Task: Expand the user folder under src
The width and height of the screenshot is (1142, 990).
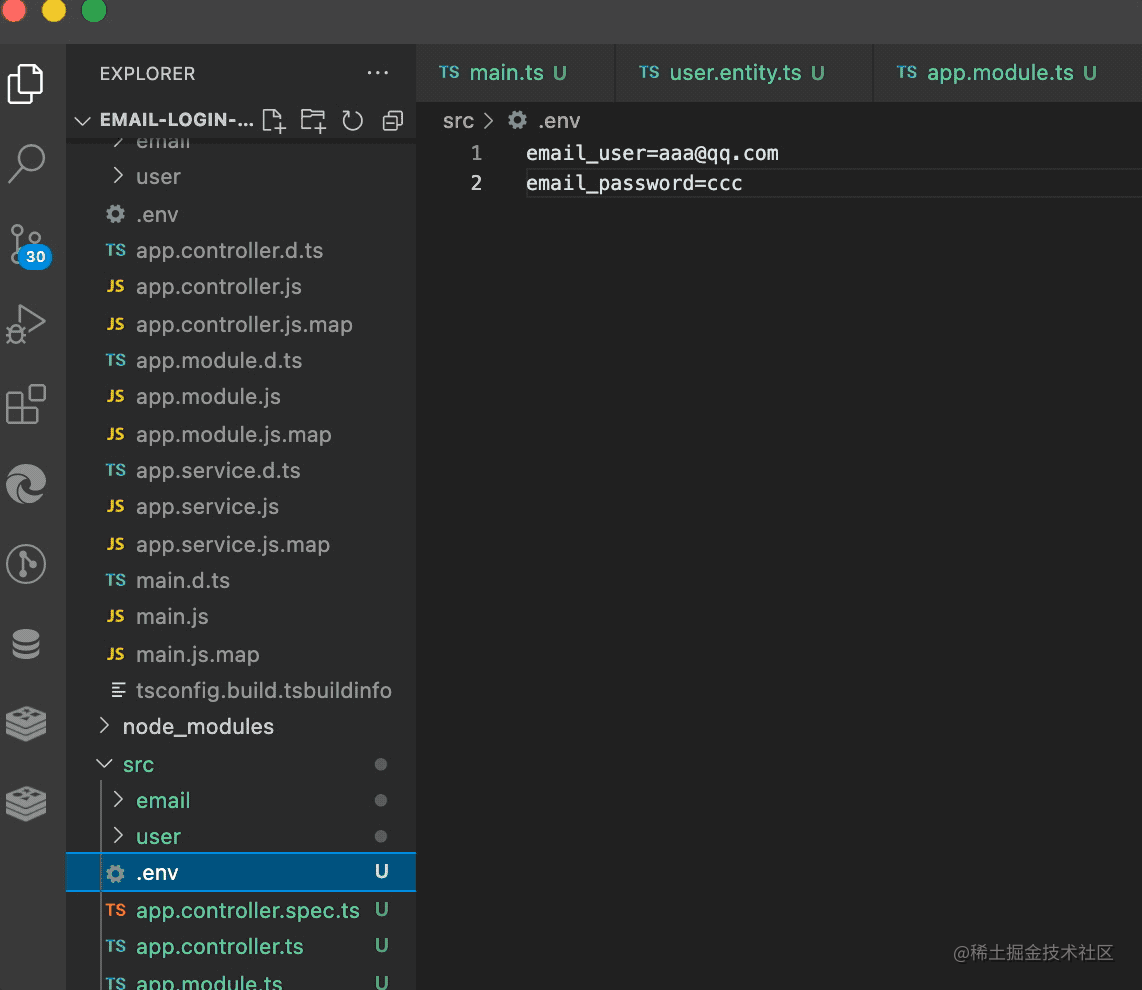Action: 158,837
